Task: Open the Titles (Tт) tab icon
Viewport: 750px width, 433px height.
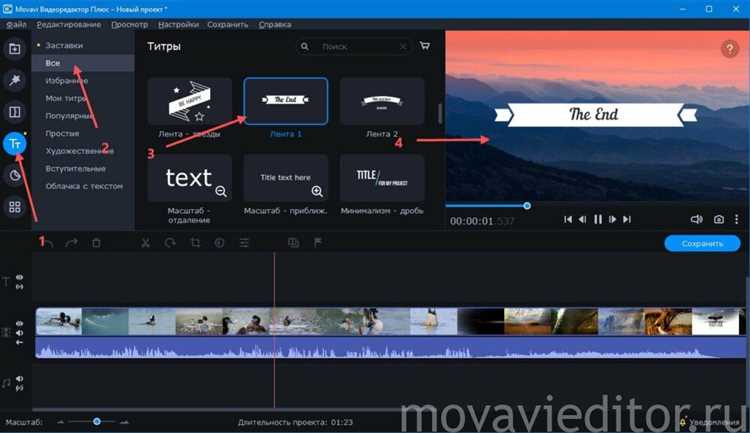Action: pos(15,144)
